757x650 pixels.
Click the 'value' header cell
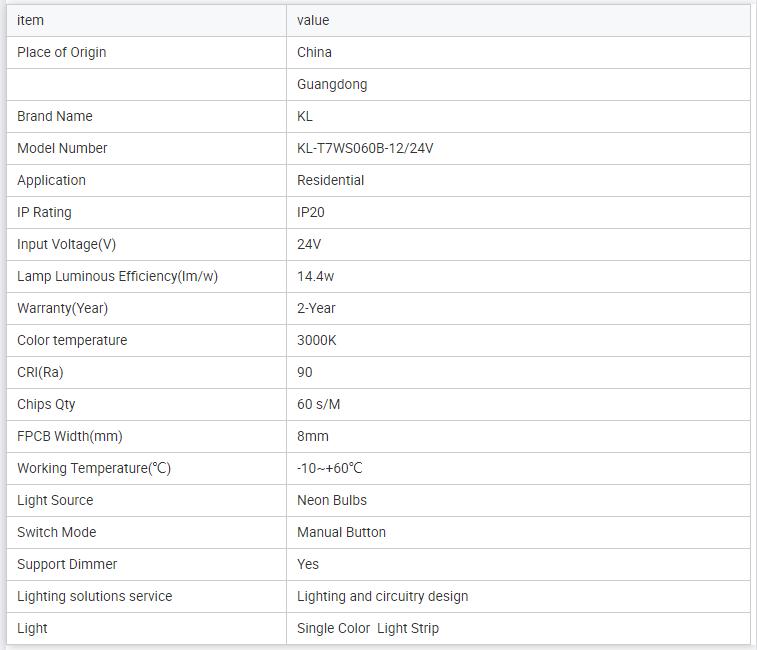coord(313,20)
